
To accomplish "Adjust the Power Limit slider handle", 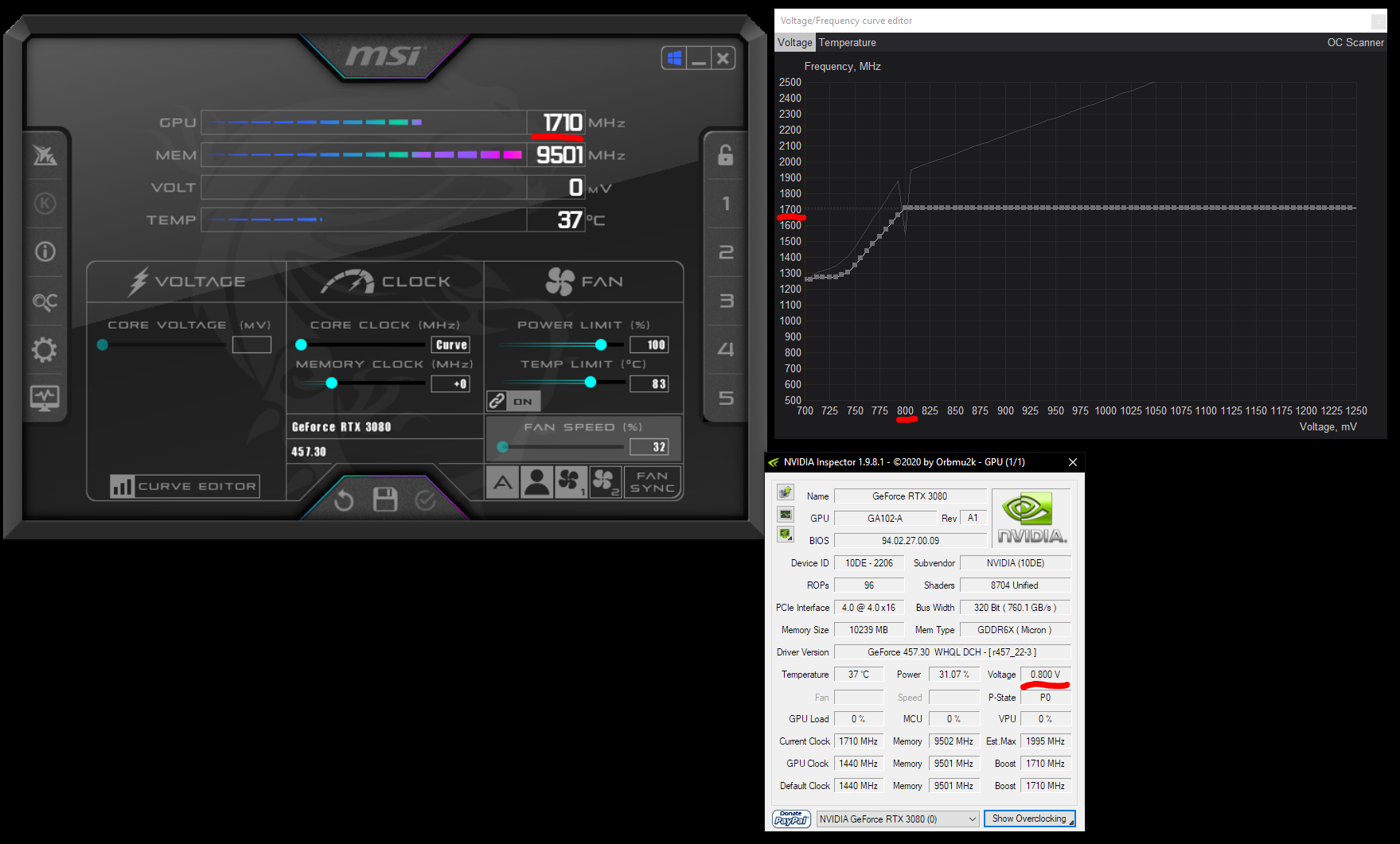I will [601, 344].
